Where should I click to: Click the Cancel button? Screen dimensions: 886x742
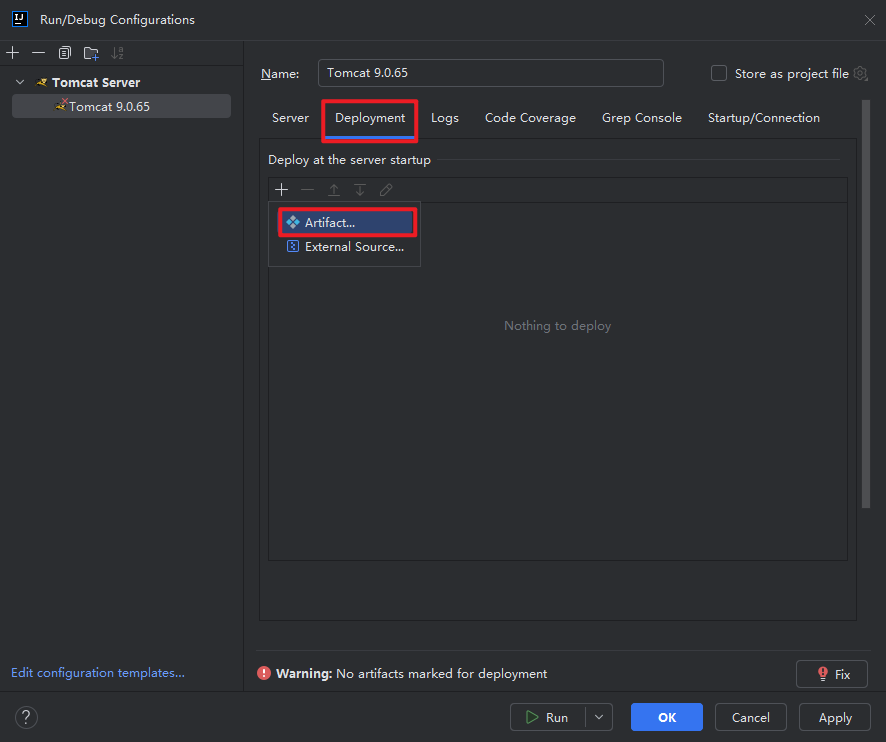[750, 718]
